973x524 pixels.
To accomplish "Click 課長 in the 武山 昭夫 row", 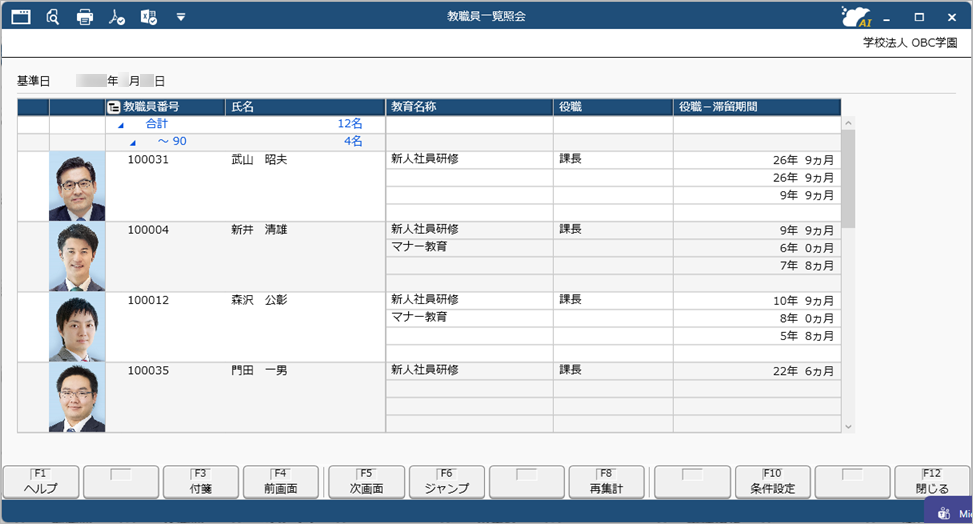I will (x=570, y=159).
